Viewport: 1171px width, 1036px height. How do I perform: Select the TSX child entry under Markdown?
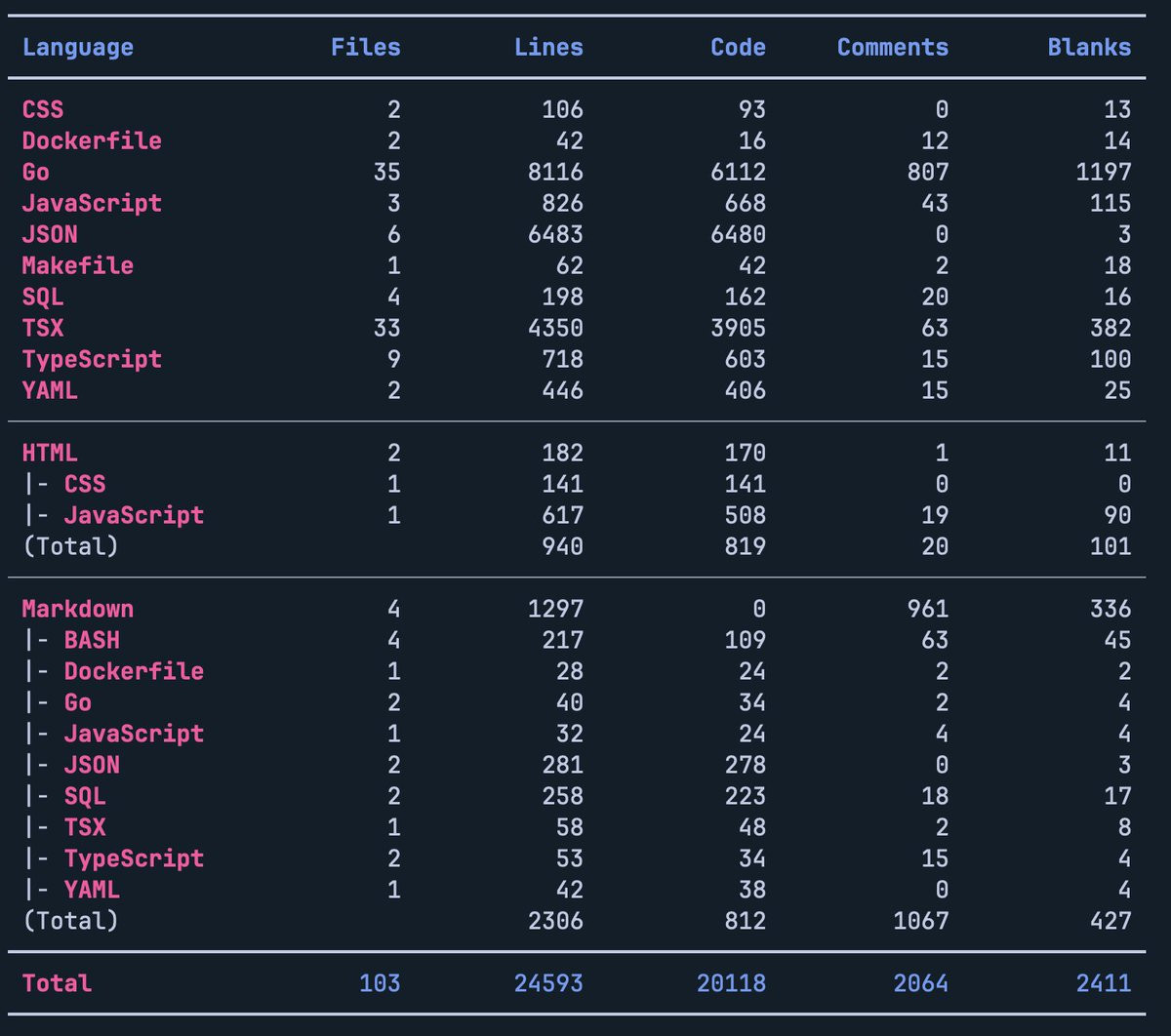[x=85, y=827]
